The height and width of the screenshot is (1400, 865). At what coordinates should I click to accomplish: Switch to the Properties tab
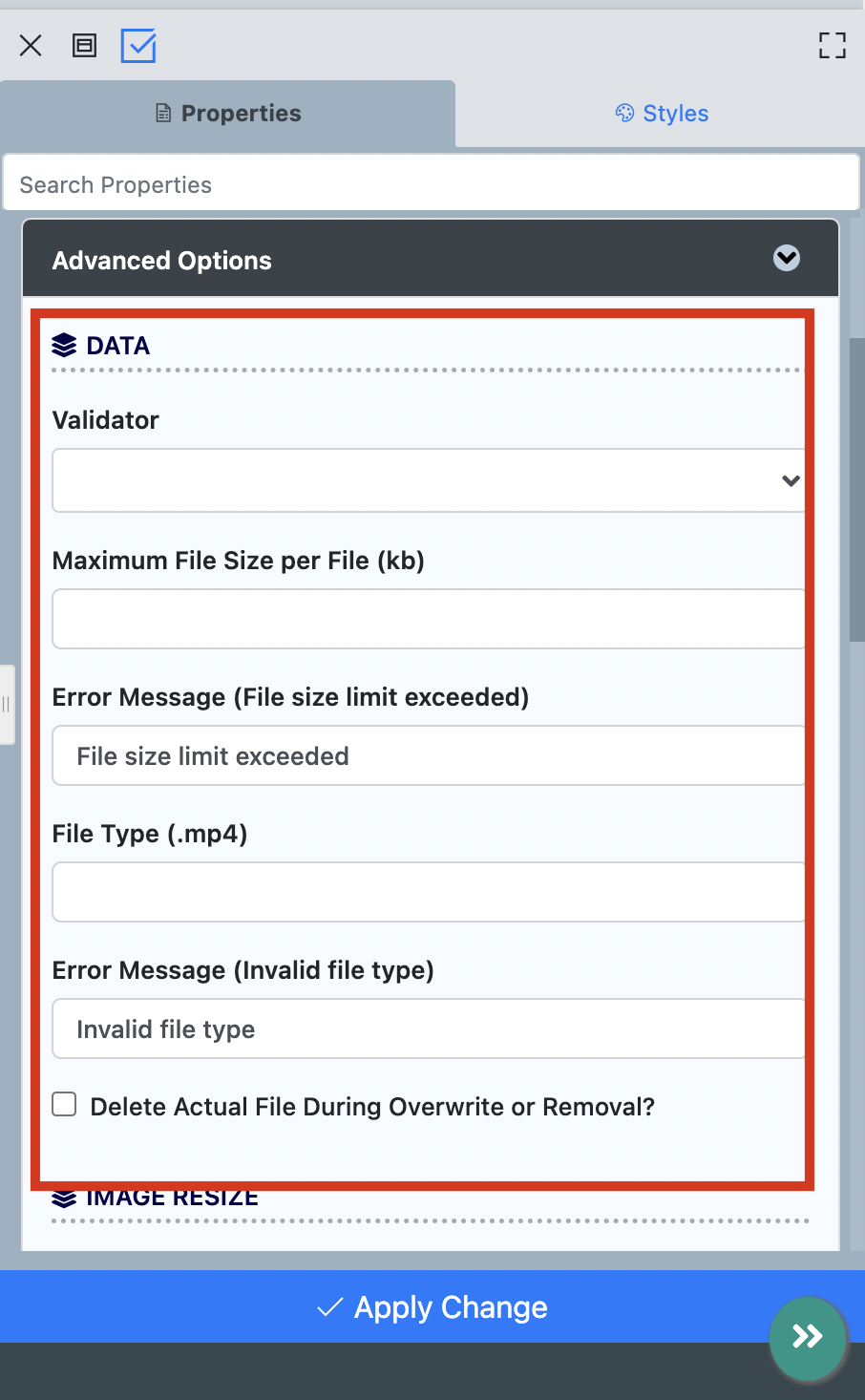[x=228, y=114]
